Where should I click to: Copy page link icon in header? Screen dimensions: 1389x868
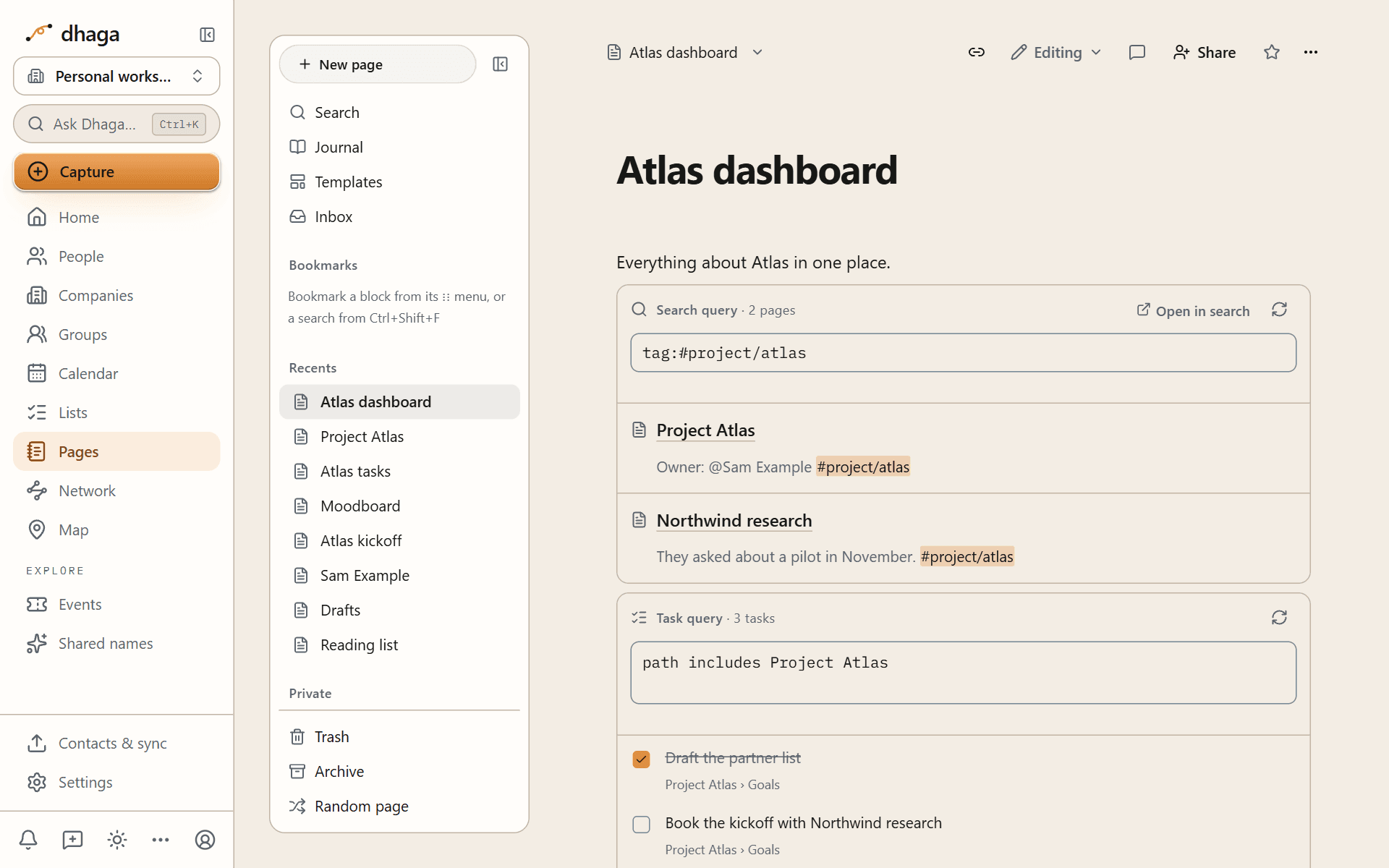(x=977, y=52)
